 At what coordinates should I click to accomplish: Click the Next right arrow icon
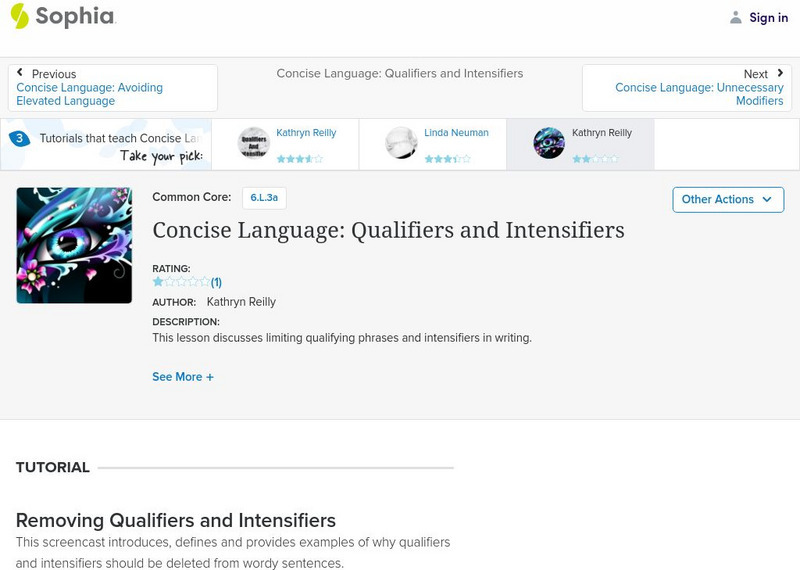click(780, 73)
